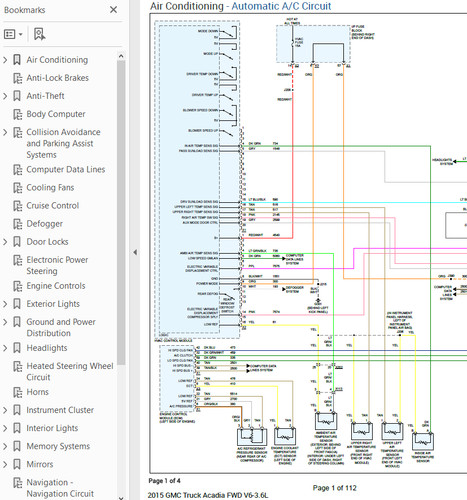Expand Collision Avoidance and Parking Assist bookmark
467x500 pixels.
point(5,132)
